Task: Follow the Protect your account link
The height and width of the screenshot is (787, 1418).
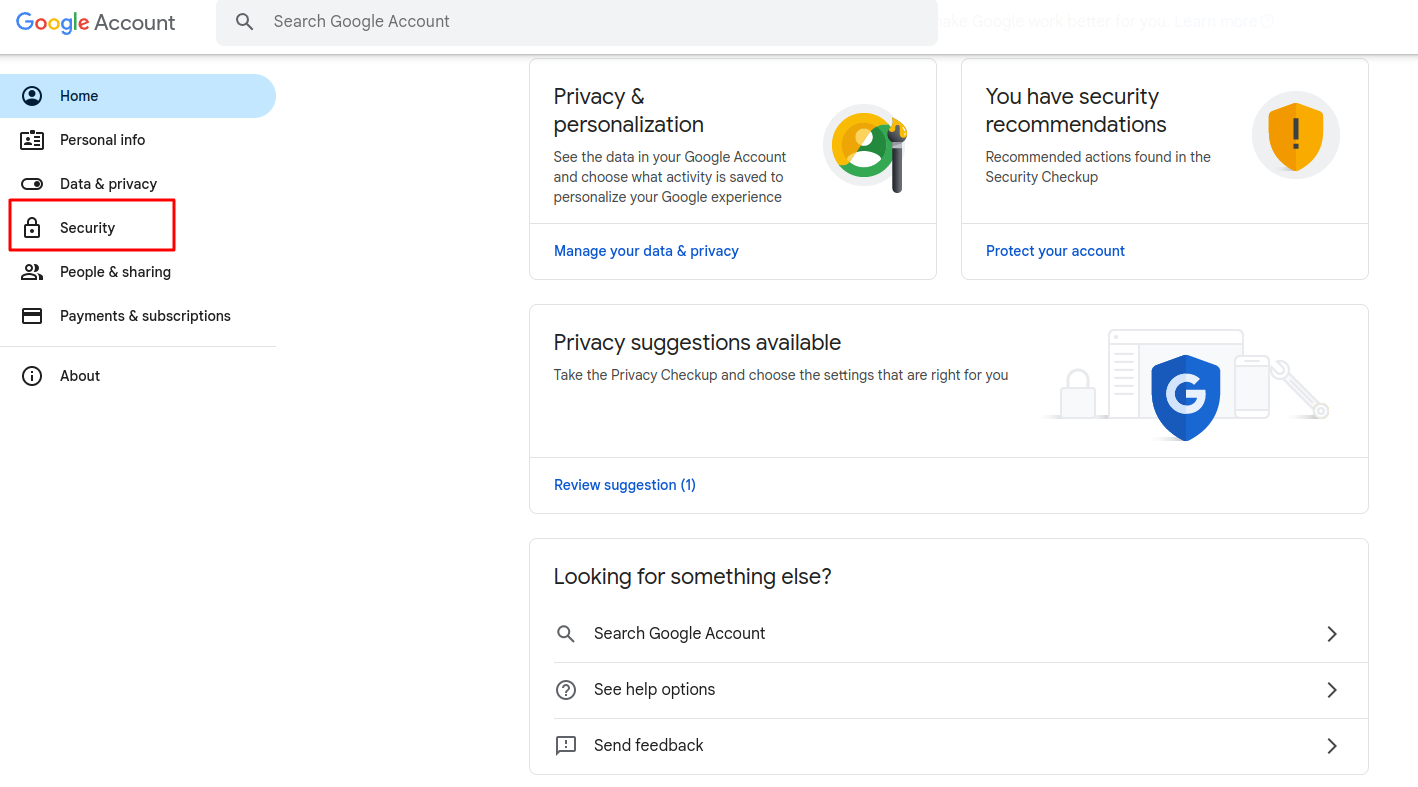Action: 1055,251
